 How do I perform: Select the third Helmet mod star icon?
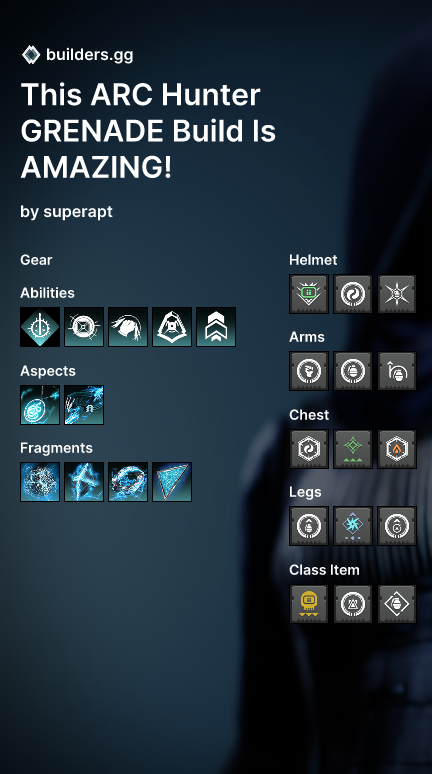tap(397, 294)
